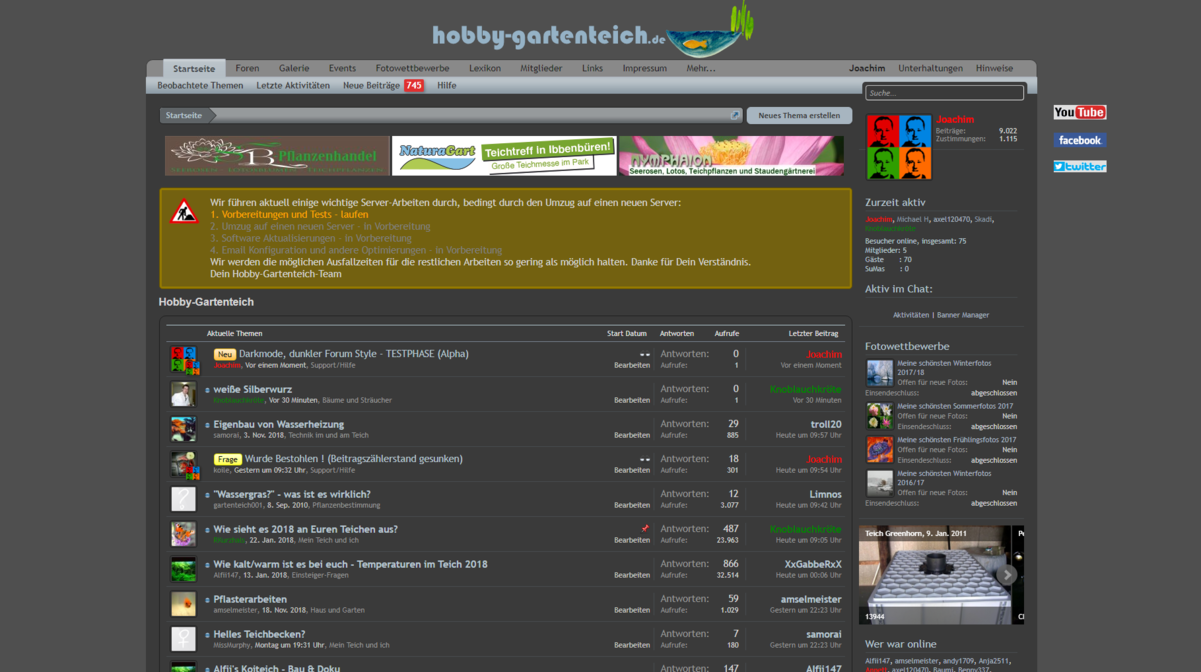
Task: Open the Mitglieder tab
Action: point(541,68)
